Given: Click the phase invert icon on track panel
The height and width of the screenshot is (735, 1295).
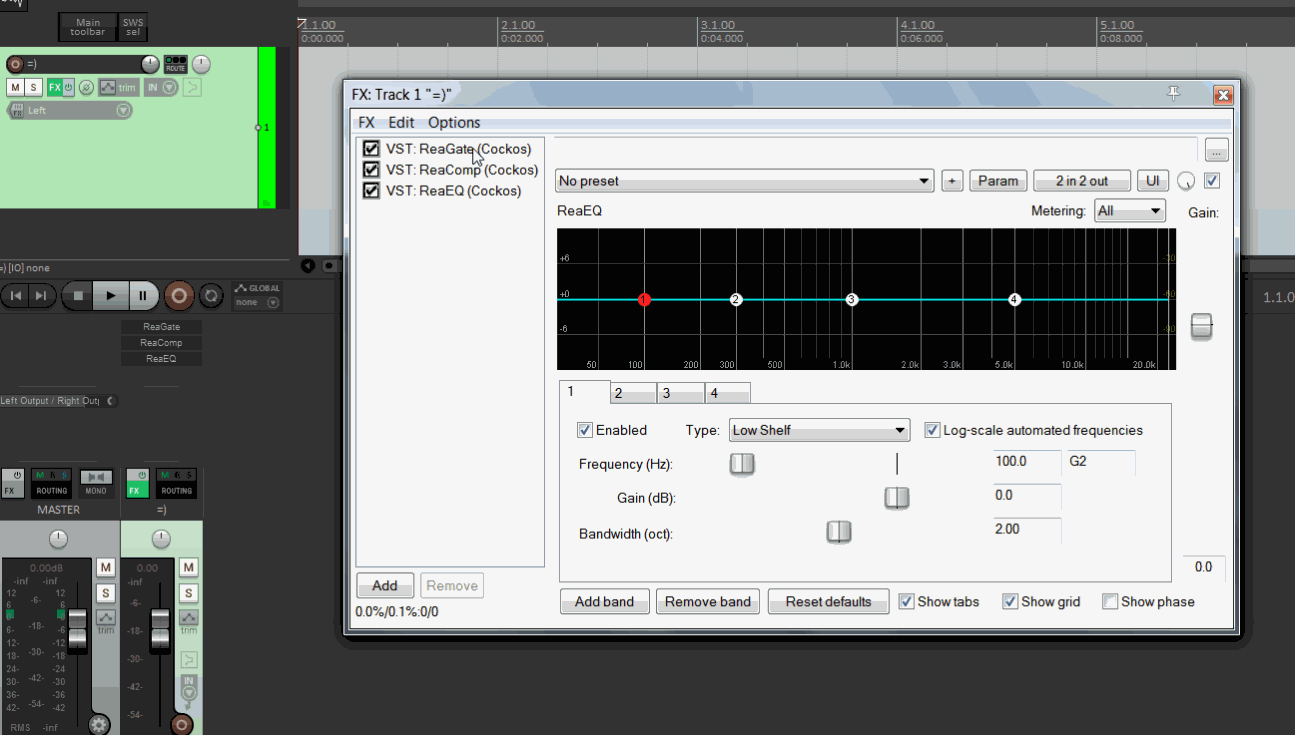Looking at the screenshot, I should click(86, 88).
